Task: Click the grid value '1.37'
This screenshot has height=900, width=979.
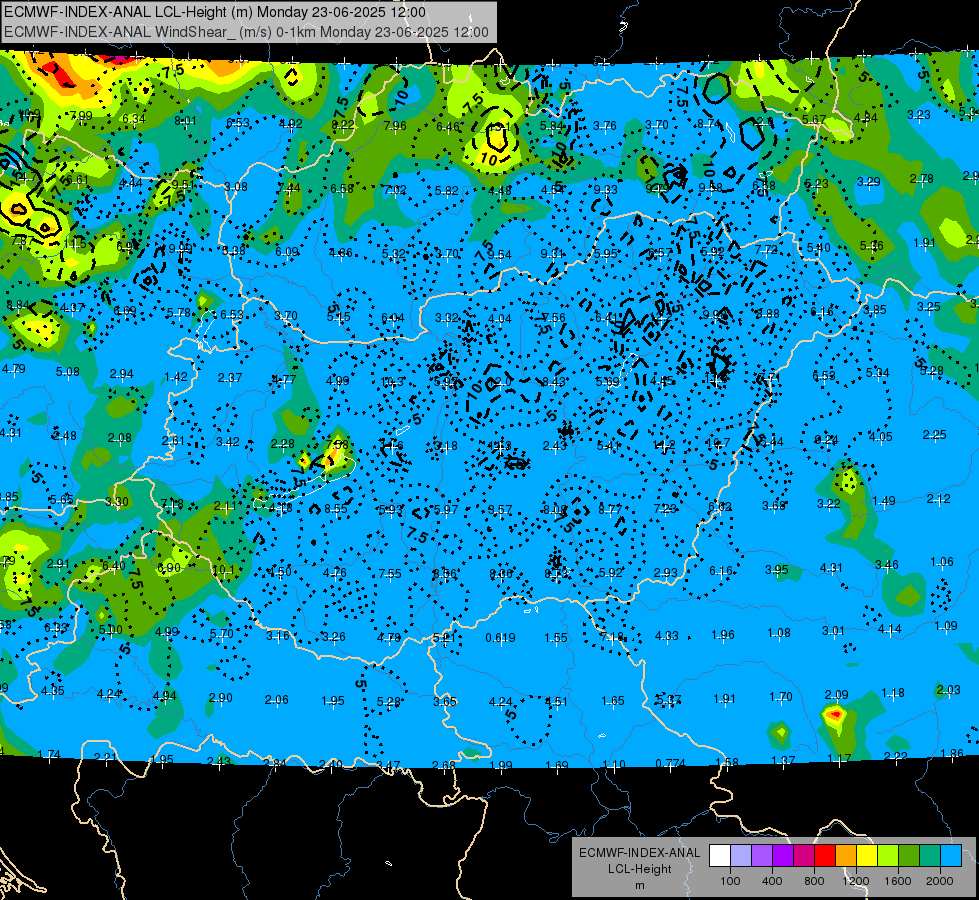Action: (783, 760)
